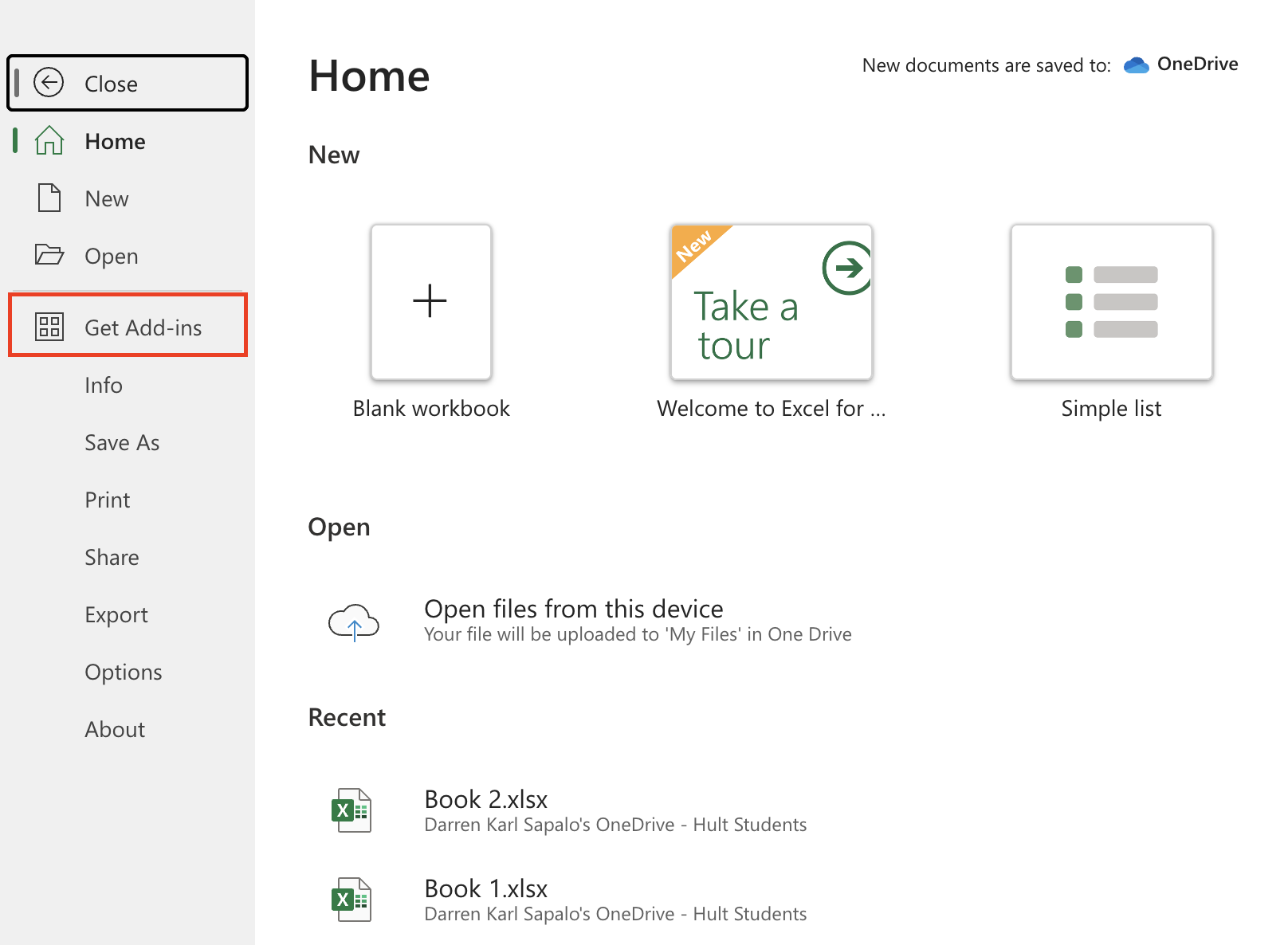Select Save As in the sidebar
Viewport: 1288px width, 945px height.
122,442
